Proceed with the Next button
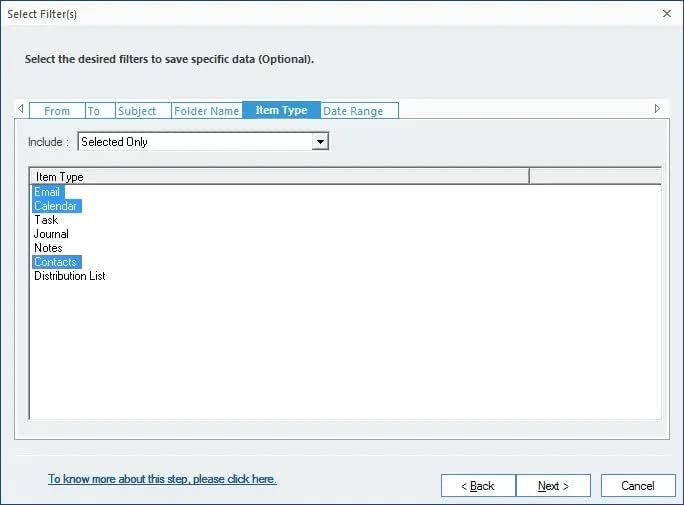The image size is (684, 505). [553, 485]
